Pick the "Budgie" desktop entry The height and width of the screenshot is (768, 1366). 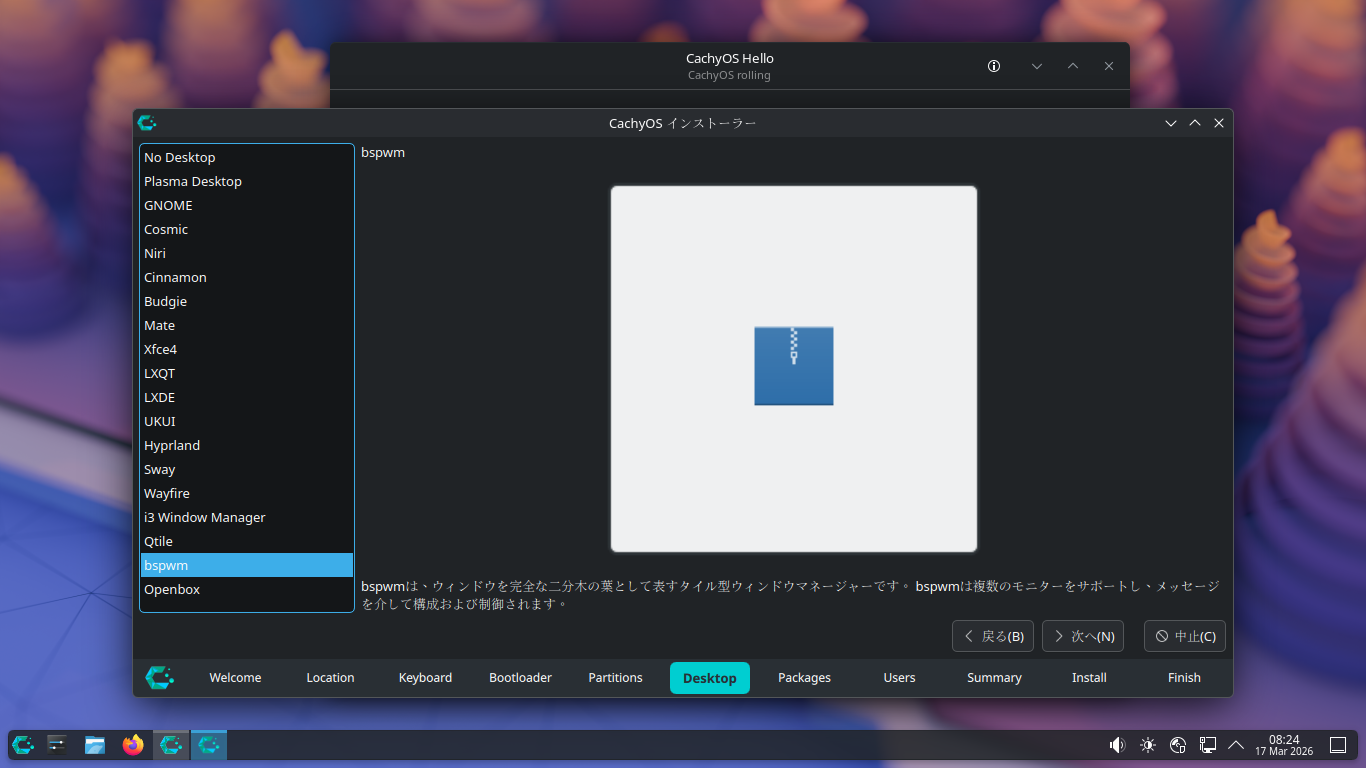[x=247, y=301]
